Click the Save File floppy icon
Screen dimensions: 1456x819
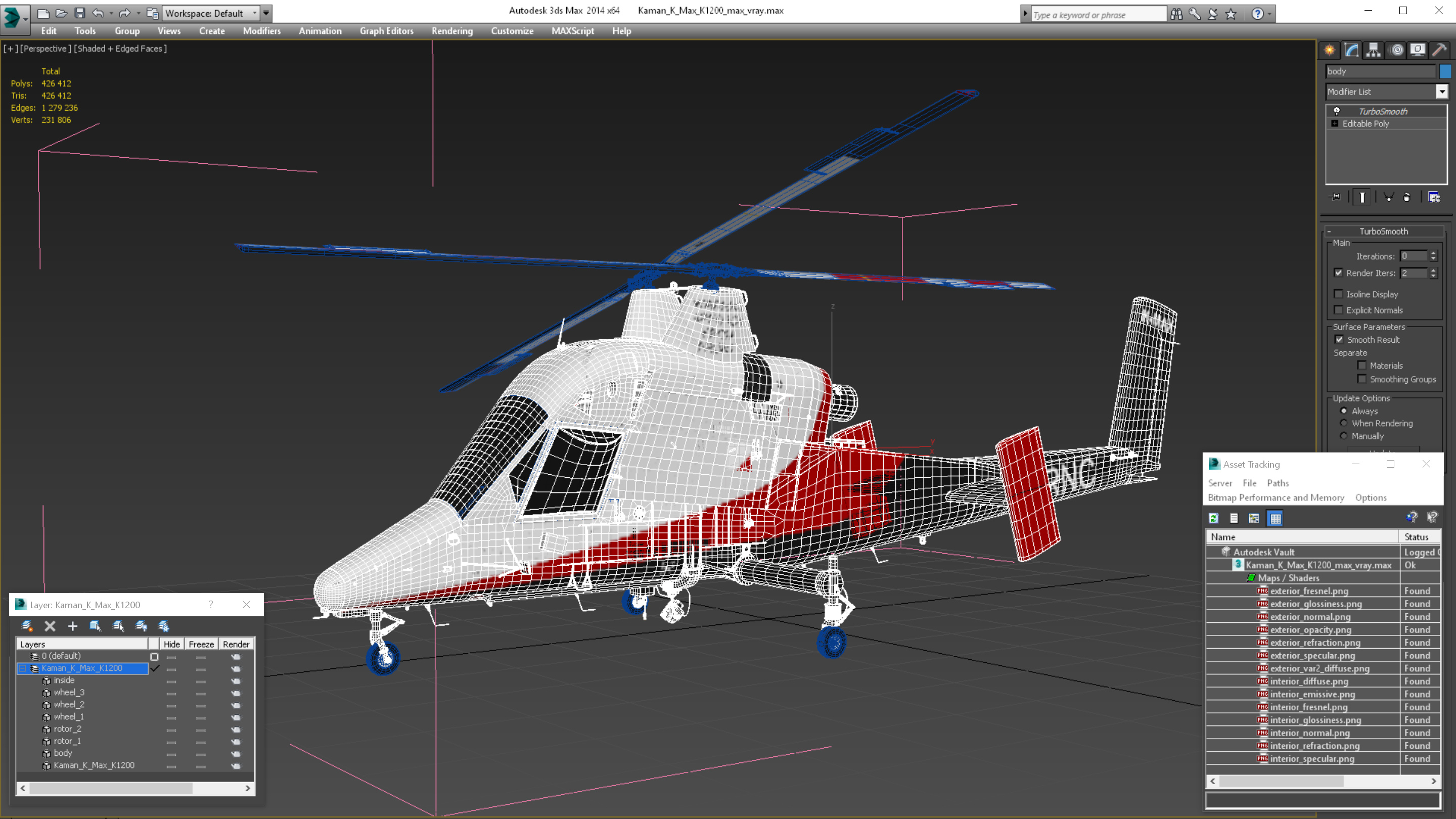pos(80,13)
